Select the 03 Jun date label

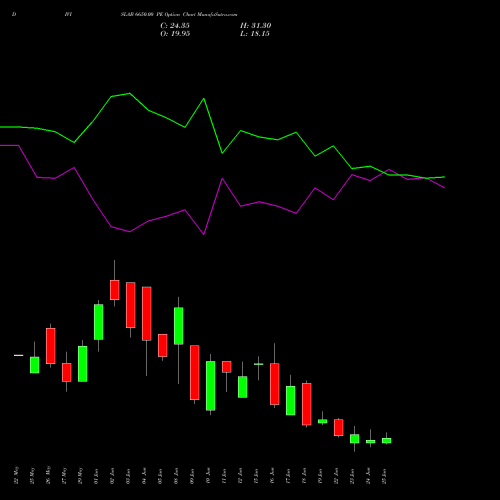click(x=128, y=476)
